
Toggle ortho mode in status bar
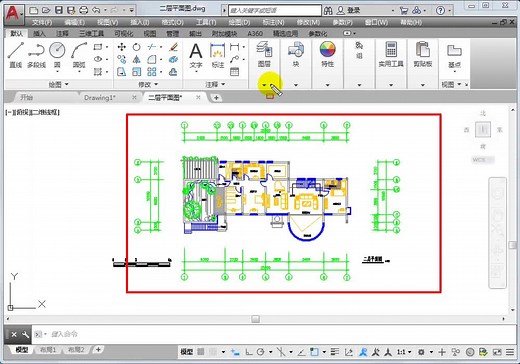click(249, 352)
